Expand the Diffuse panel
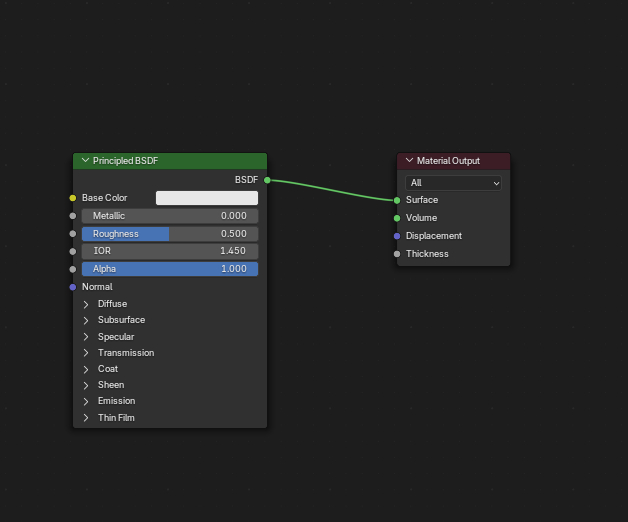The height and width of the screenshot is (522, 628). coord(86,304)
